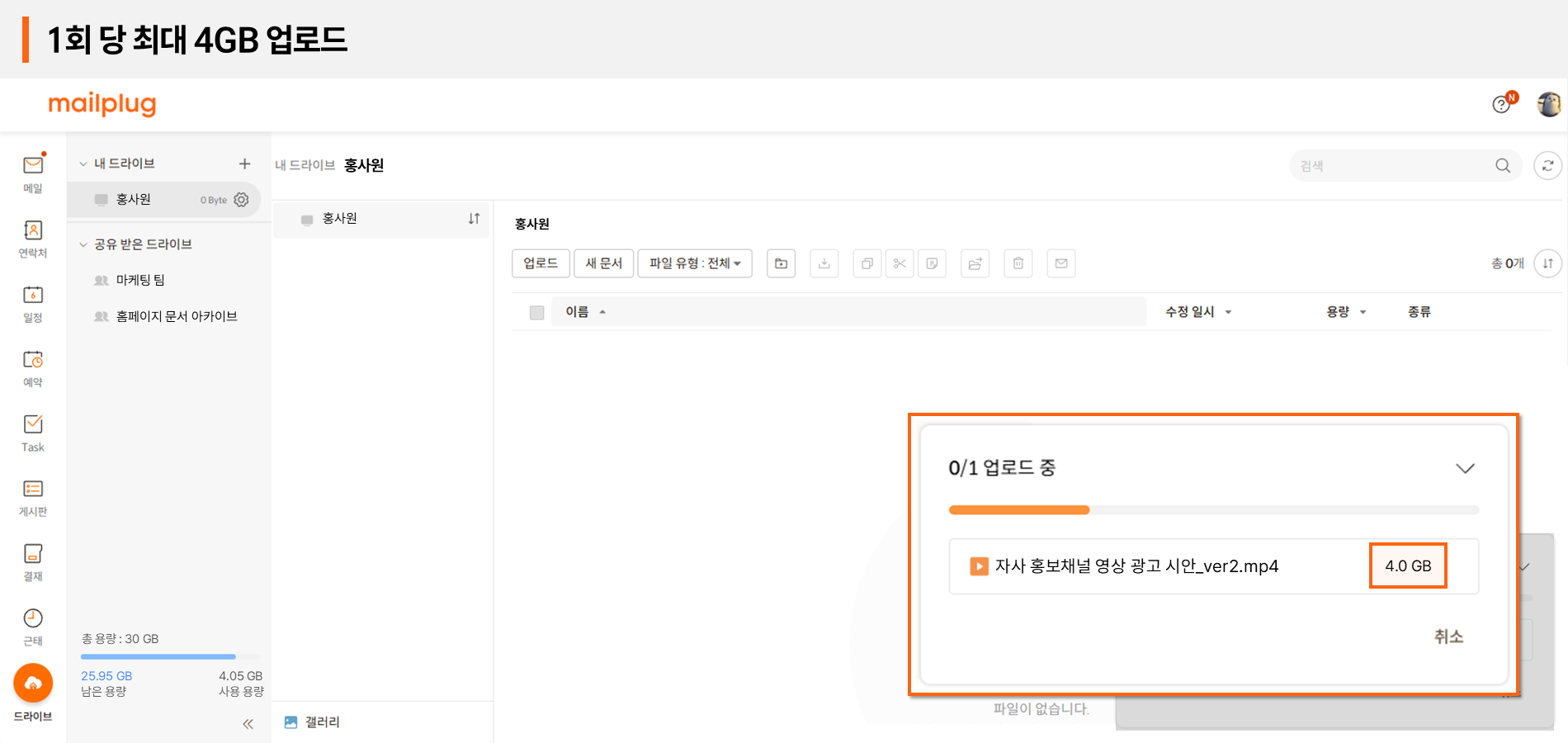Click the move-to-folder toolbar icon

(x=975, y=263)
